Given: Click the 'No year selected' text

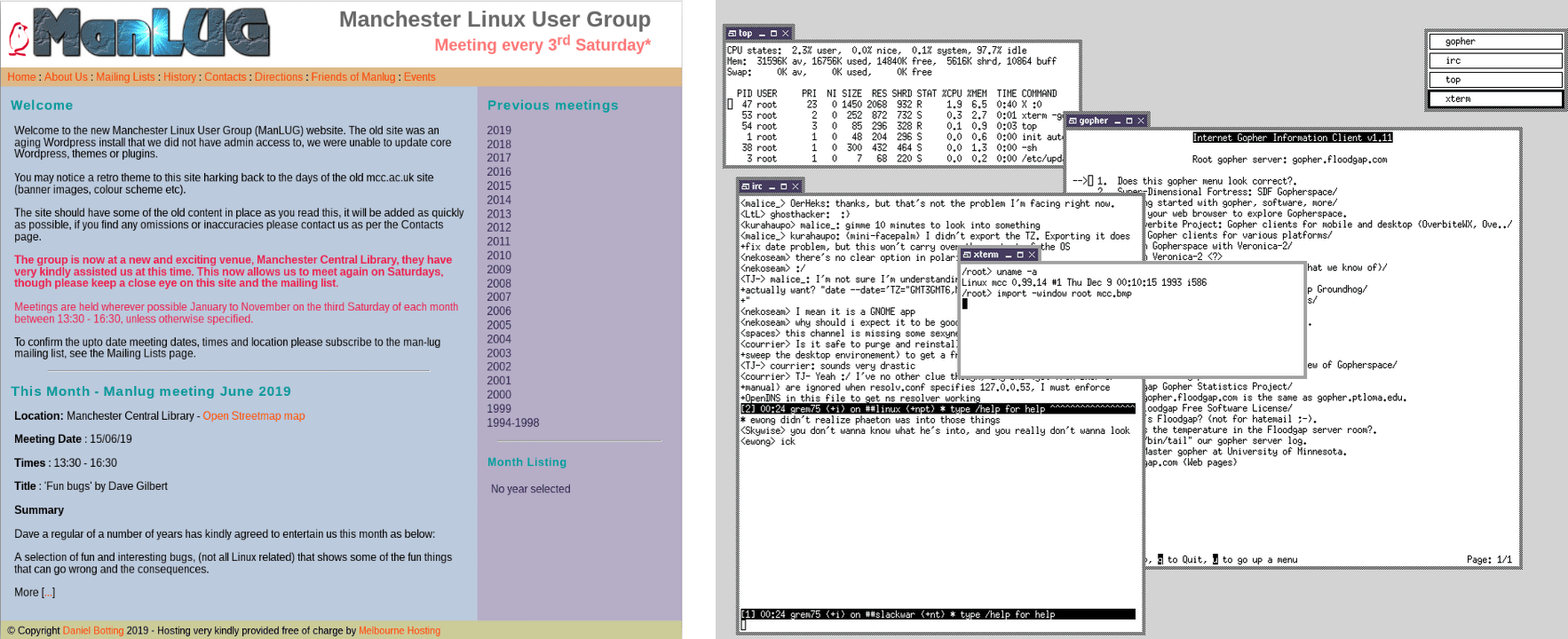Looking at the screenshot, I should tap(531, 489).
